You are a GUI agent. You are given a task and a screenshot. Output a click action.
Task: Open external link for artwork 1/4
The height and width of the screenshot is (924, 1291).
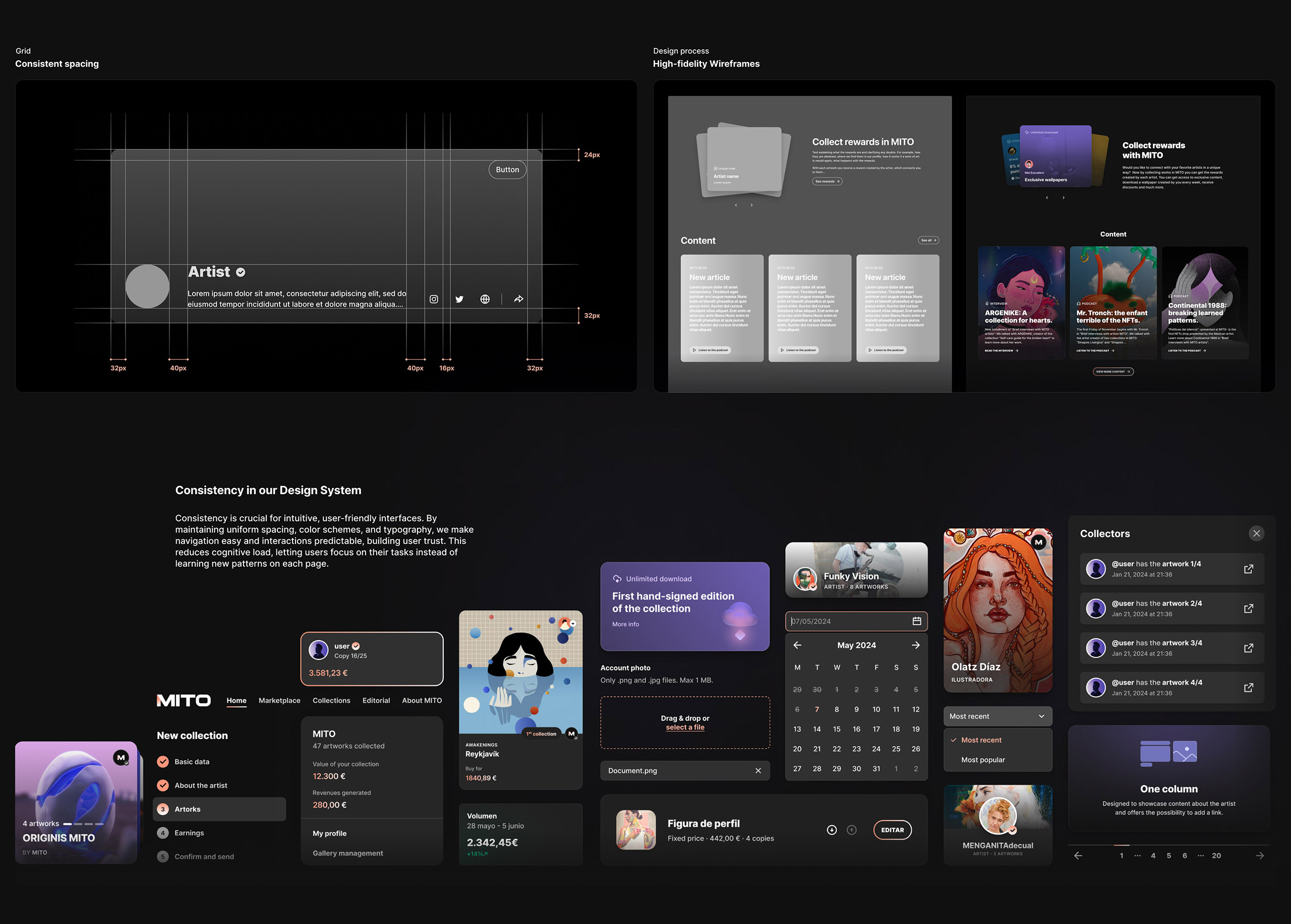(x=1248, y=569)
